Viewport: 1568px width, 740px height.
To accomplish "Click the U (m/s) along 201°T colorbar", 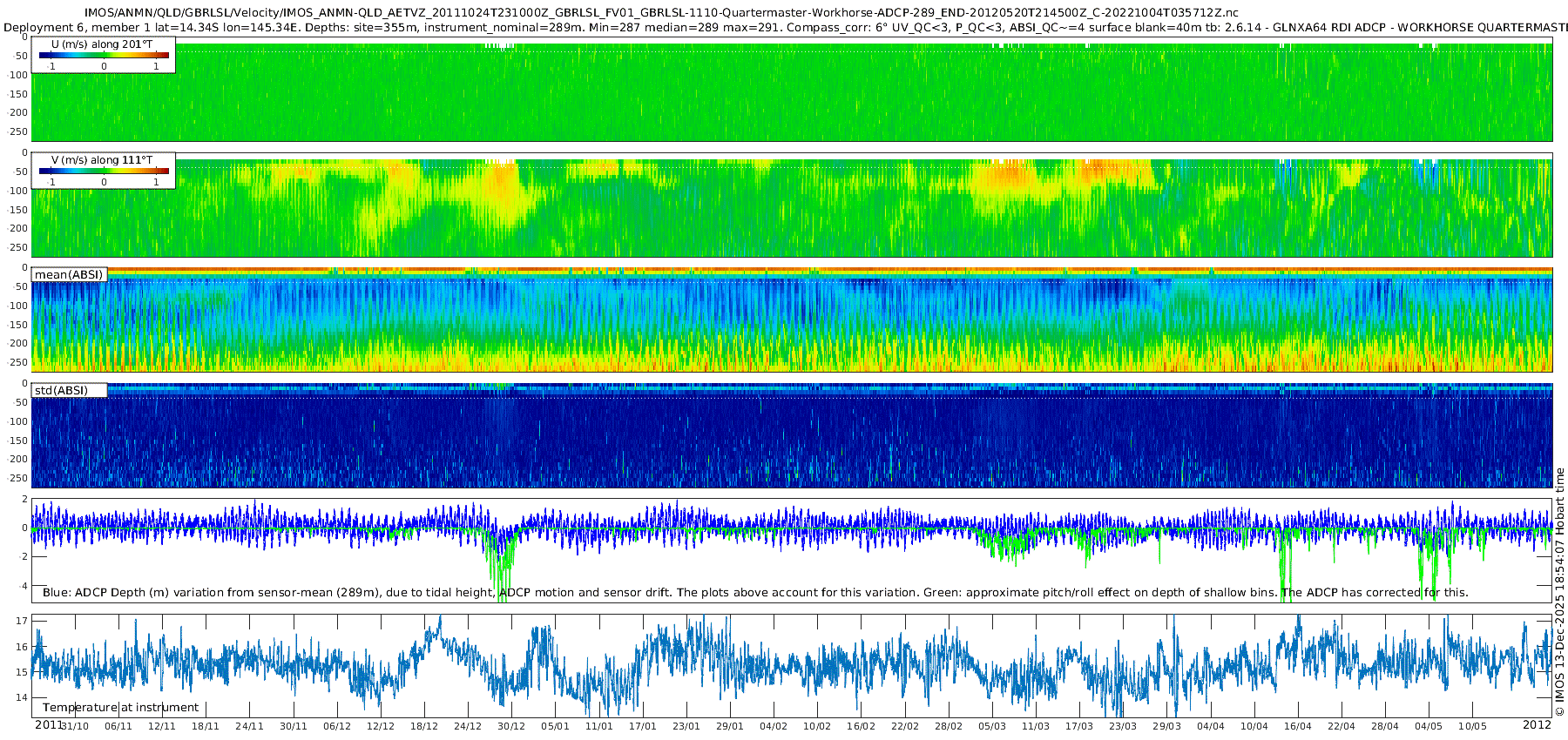I will 104,55.
